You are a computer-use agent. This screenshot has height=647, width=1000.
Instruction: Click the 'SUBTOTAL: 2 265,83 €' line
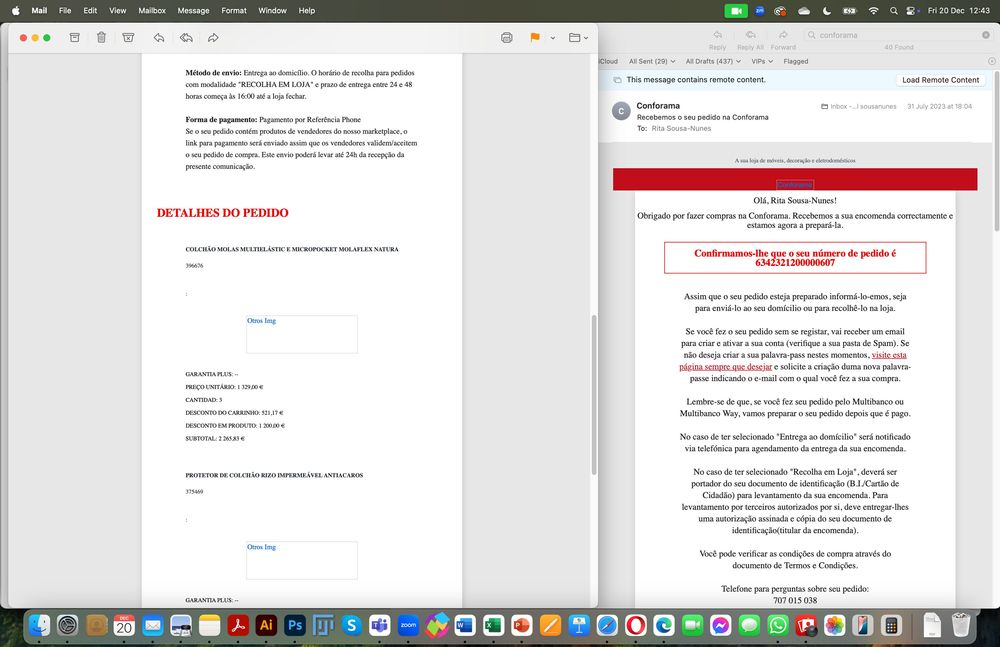pos(215,438)
